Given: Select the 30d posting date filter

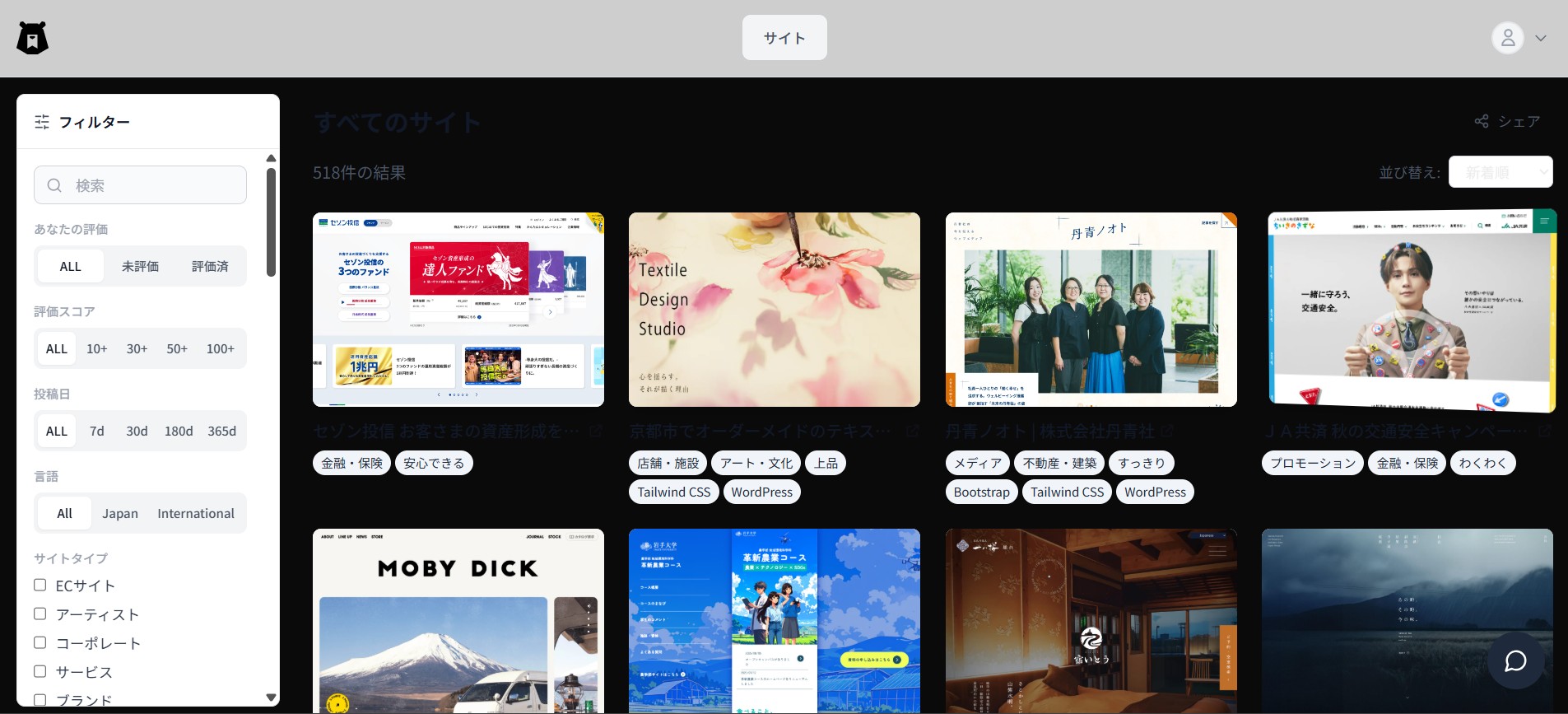Looking at the screenshot, I should coord(137,431).
